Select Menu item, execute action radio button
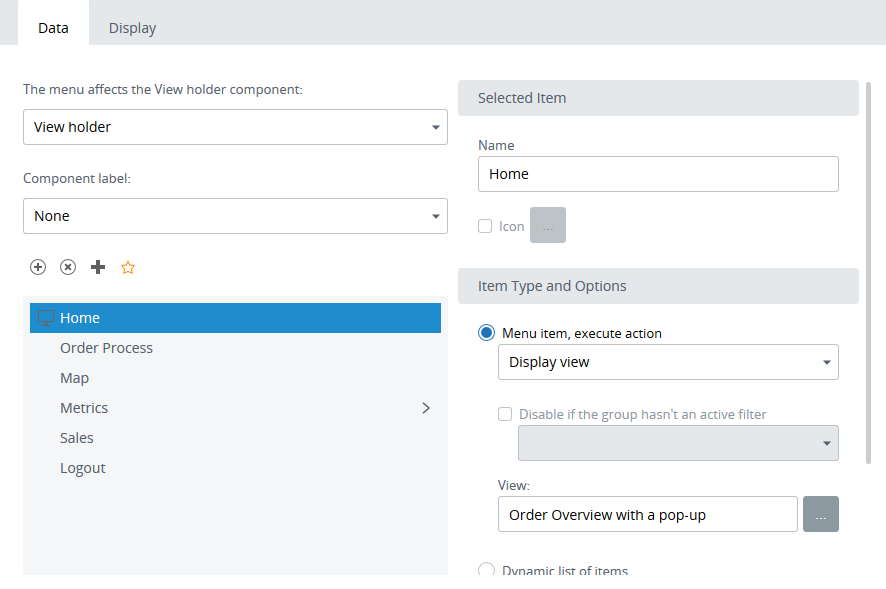The image size is (886, 589). click(487, 333)
